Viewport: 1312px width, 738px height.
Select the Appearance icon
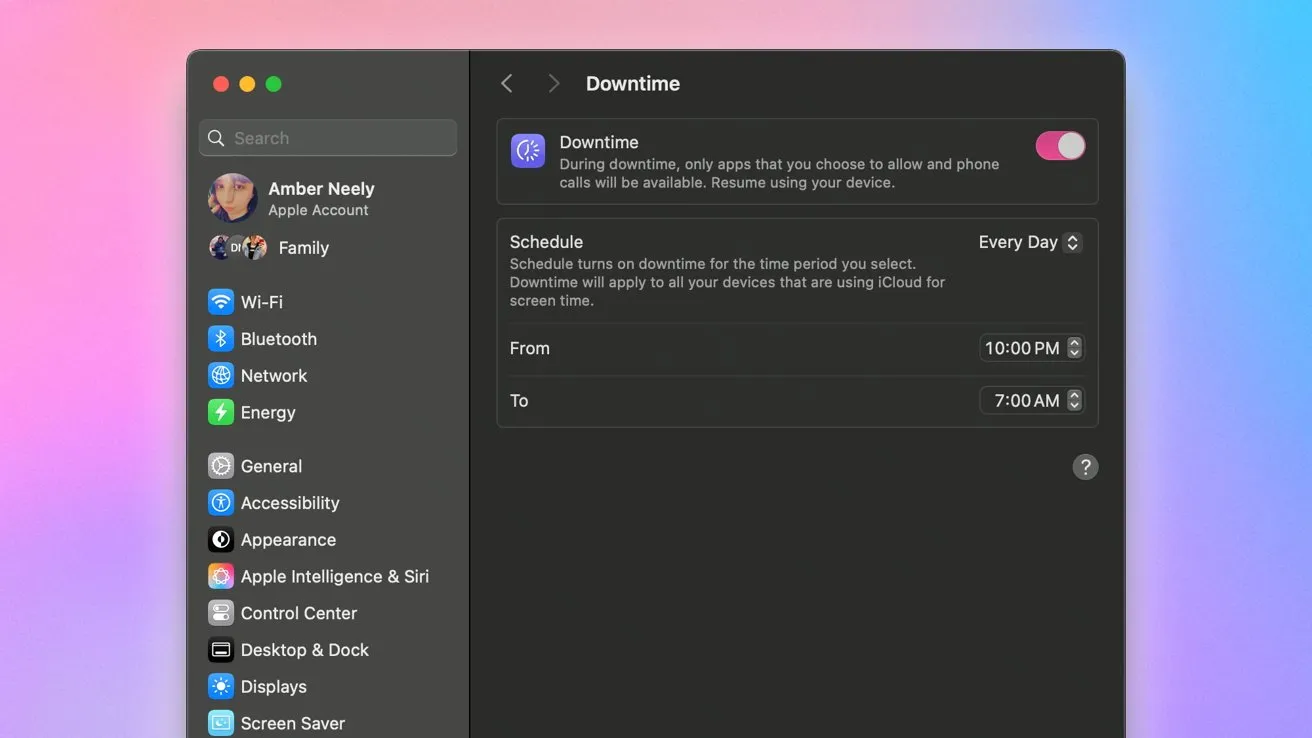(x=220, y=540)
